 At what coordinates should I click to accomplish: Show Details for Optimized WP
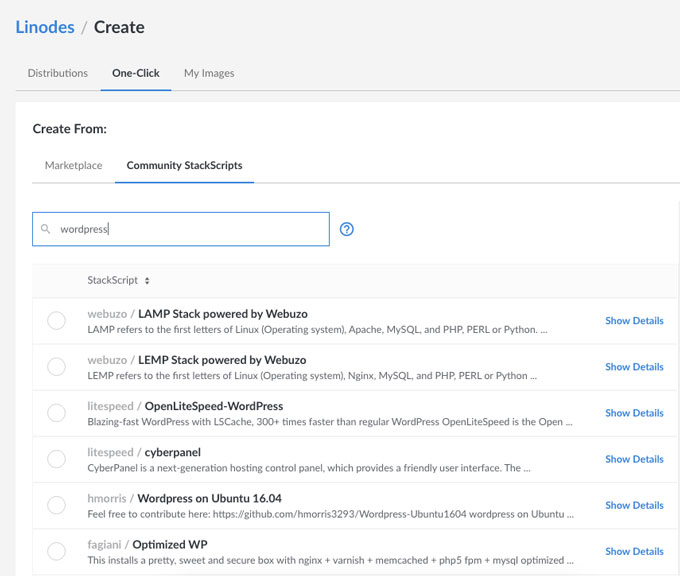click(x=634, y=551)
